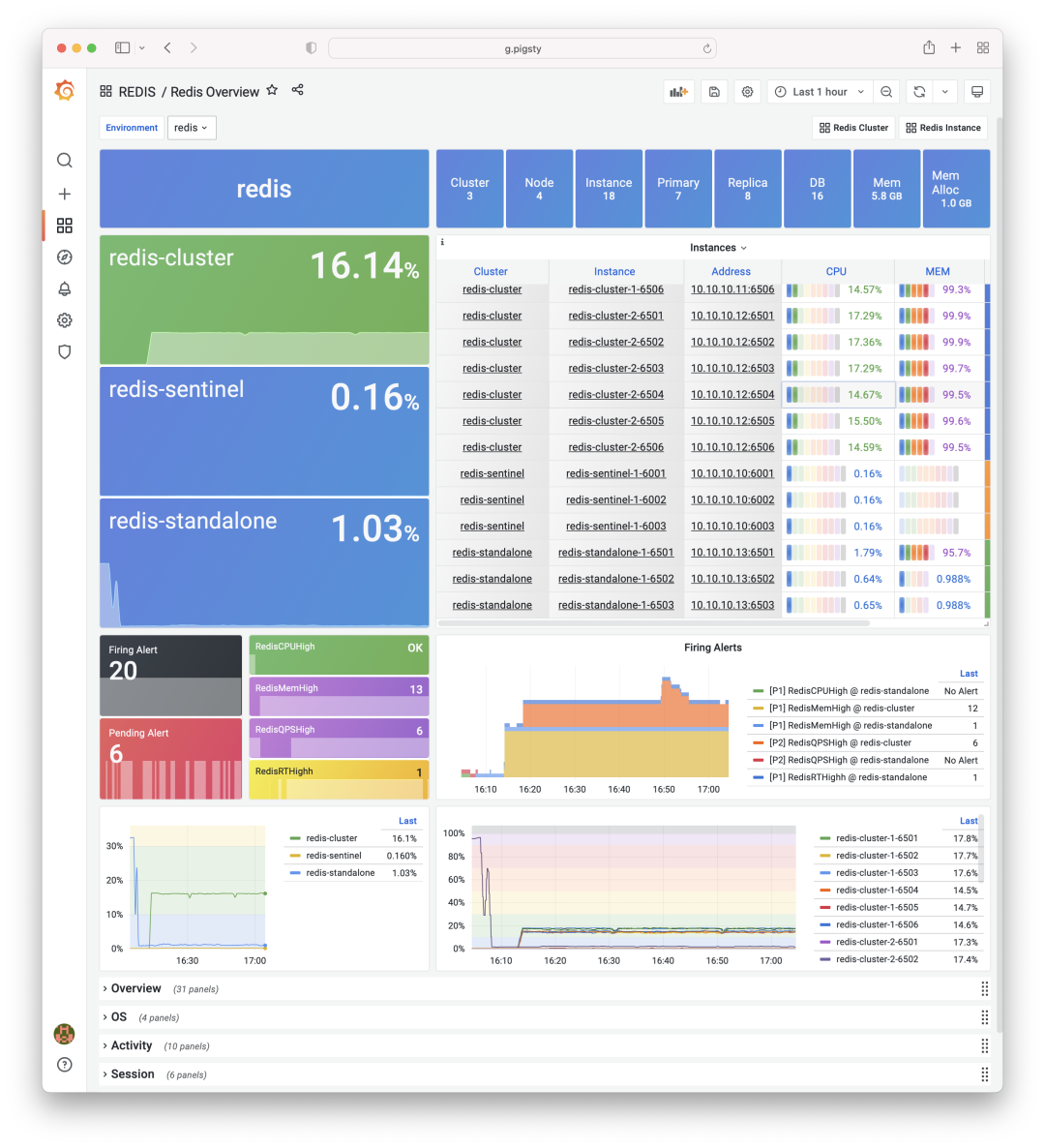The height and width of the screenshot is (1148, 1045).
Task: Open the Last 1 hour time range picker
Action: (819, 91)
